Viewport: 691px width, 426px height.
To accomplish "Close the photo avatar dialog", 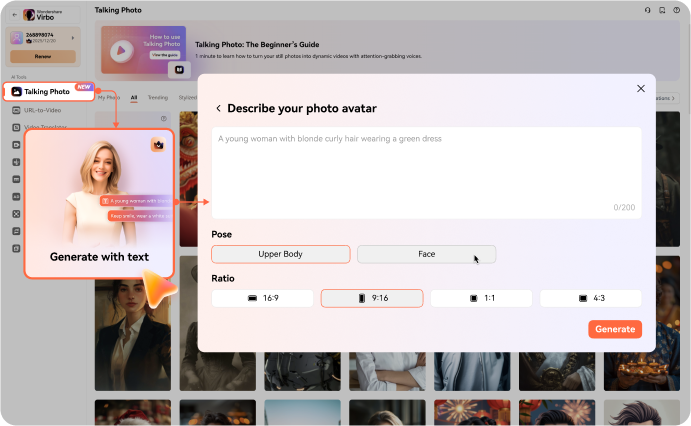I will [x=641, y=89].
